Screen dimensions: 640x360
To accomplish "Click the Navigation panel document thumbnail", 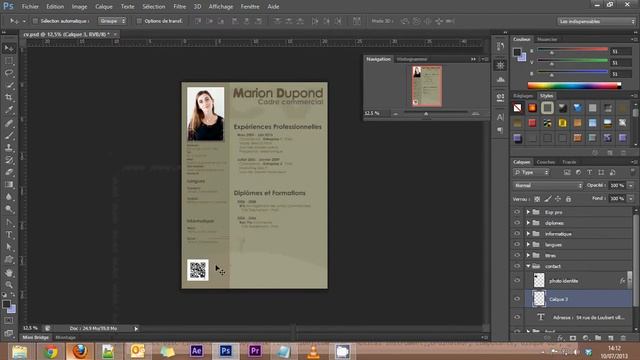I will pos(427,86).
